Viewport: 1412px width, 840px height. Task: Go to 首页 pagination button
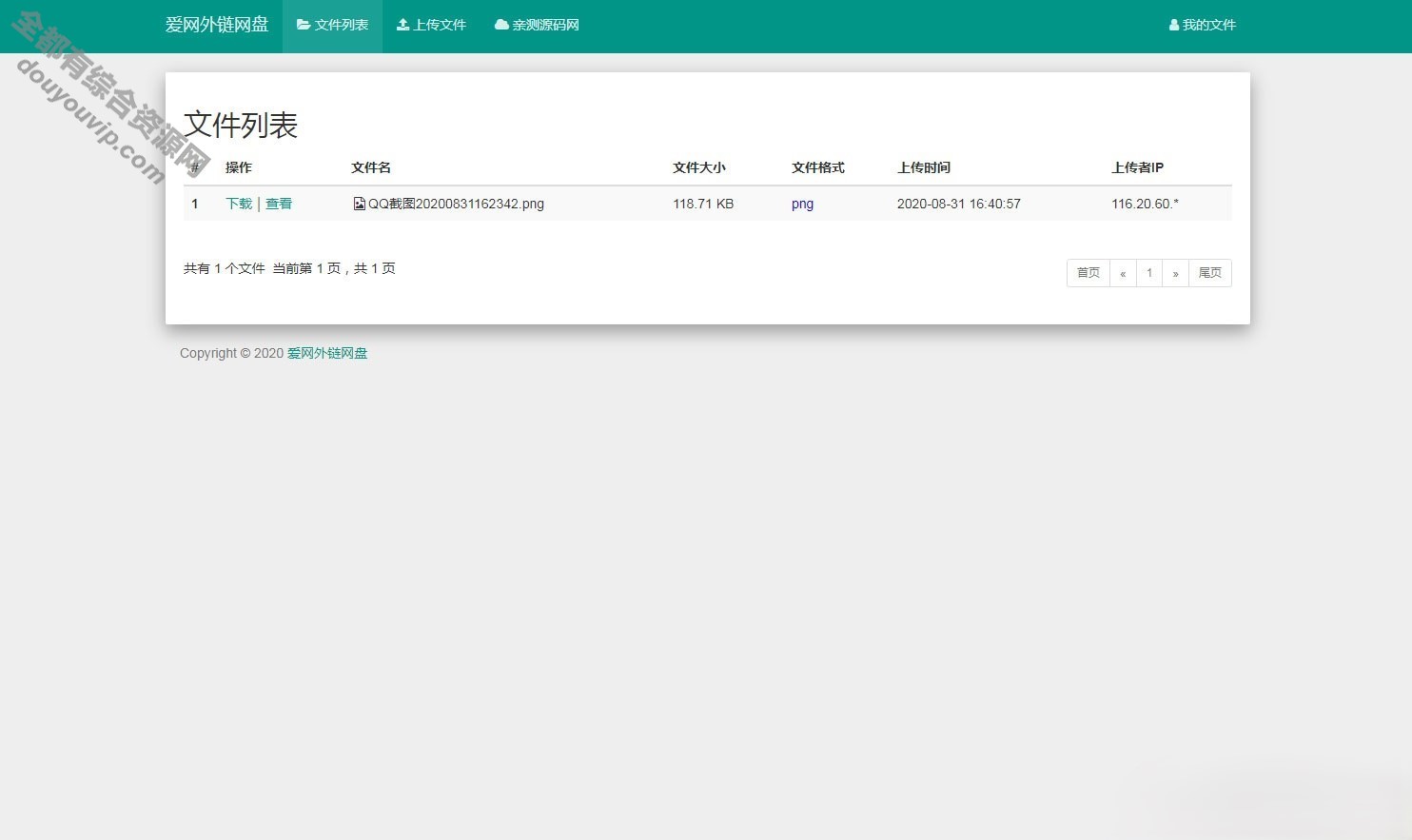[1088, 273]
